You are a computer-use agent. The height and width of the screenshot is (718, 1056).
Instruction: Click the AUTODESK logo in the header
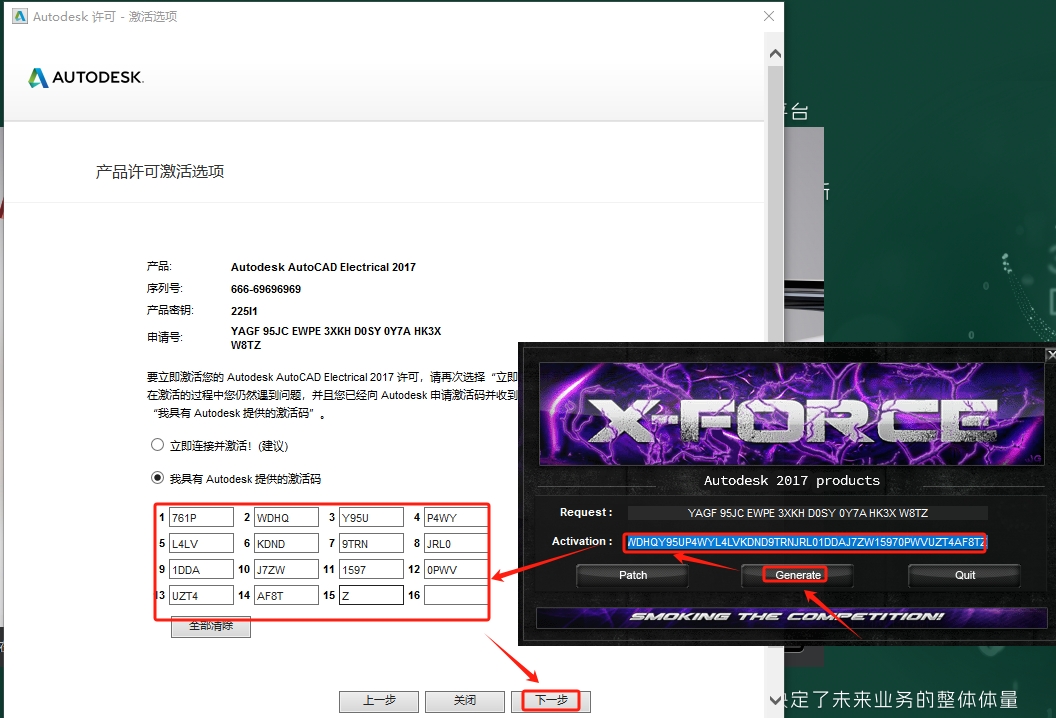coord(86,78)
